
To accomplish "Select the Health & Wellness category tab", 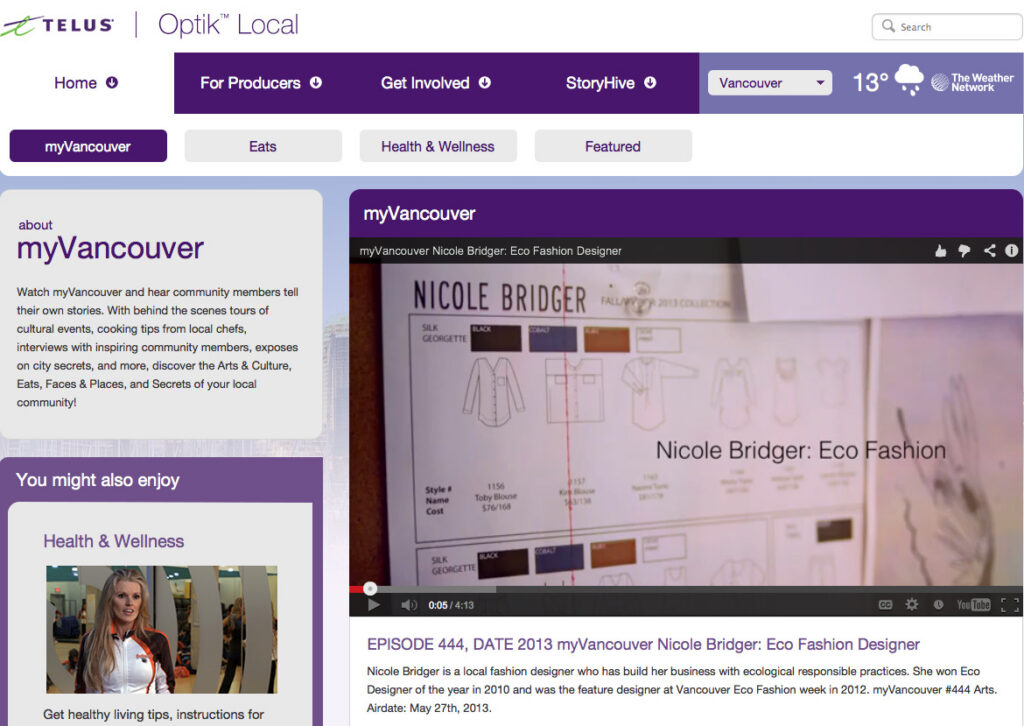I will [438, 146].
